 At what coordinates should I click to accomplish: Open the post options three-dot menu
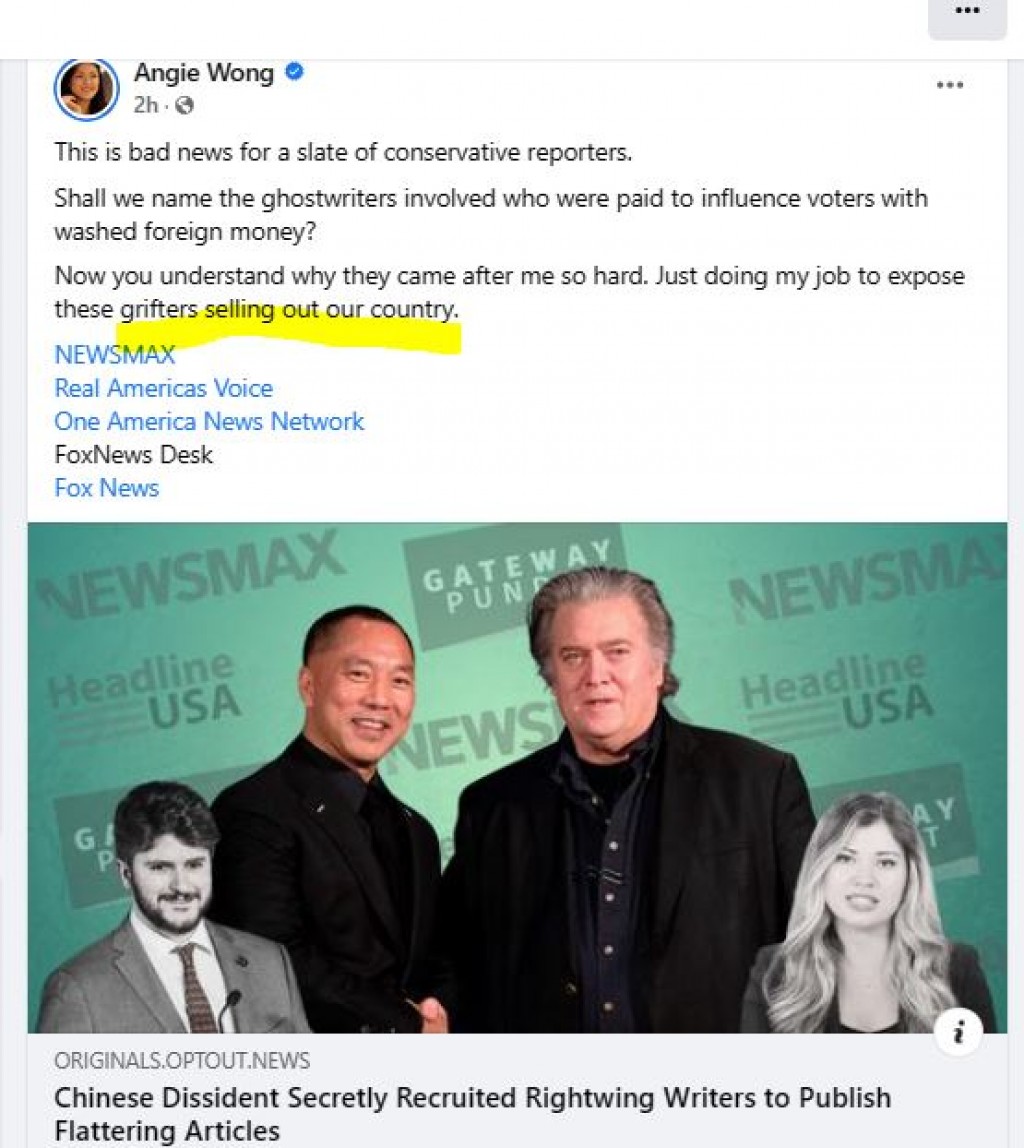click(x=949, y=85)
